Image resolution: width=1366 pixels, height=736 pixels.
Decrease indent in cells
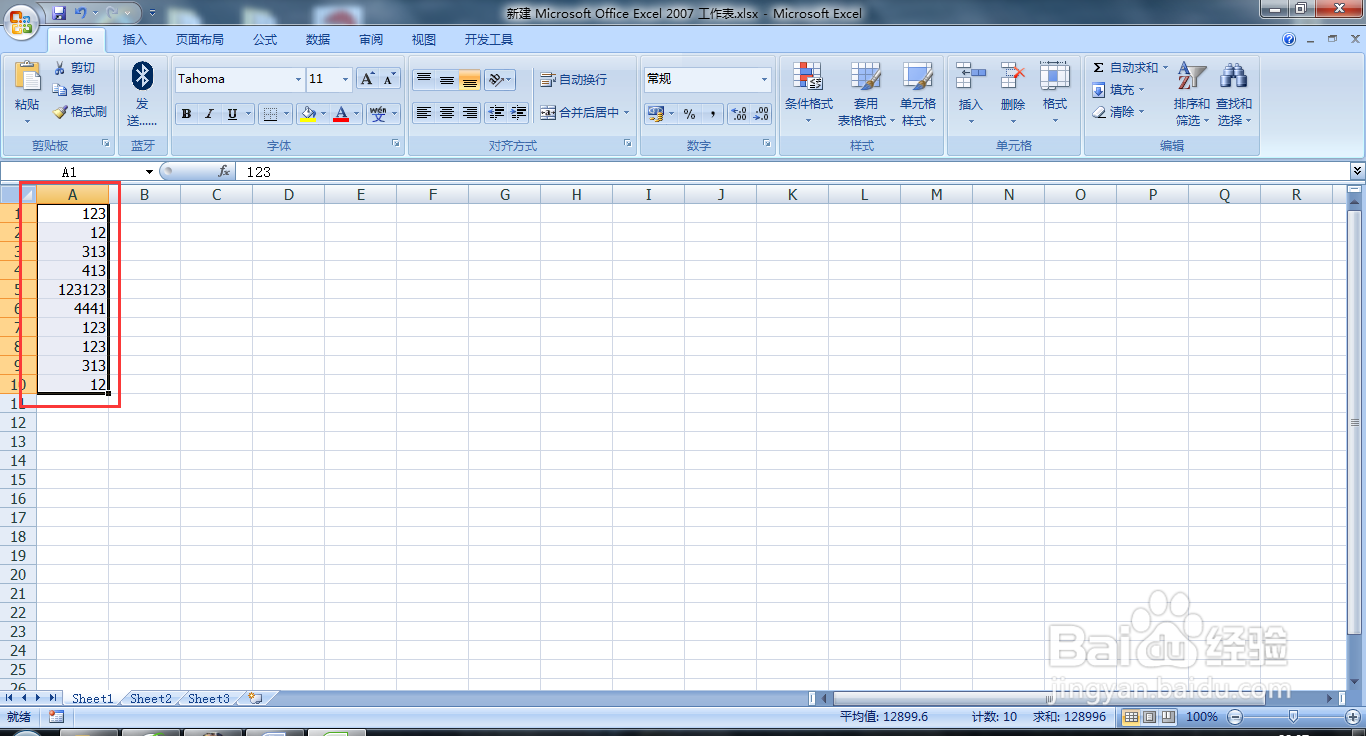[496, 113]
